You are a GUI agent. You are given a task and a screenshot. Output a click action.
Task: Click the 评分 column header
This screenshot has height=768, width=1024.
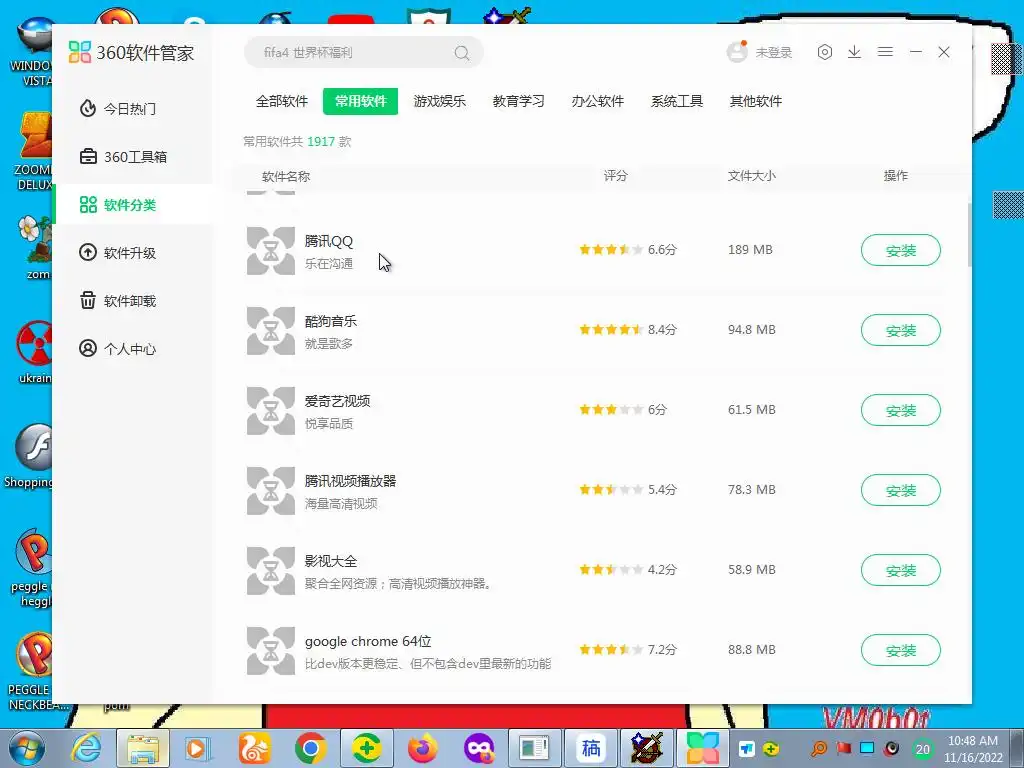click(x=615, y=176)
